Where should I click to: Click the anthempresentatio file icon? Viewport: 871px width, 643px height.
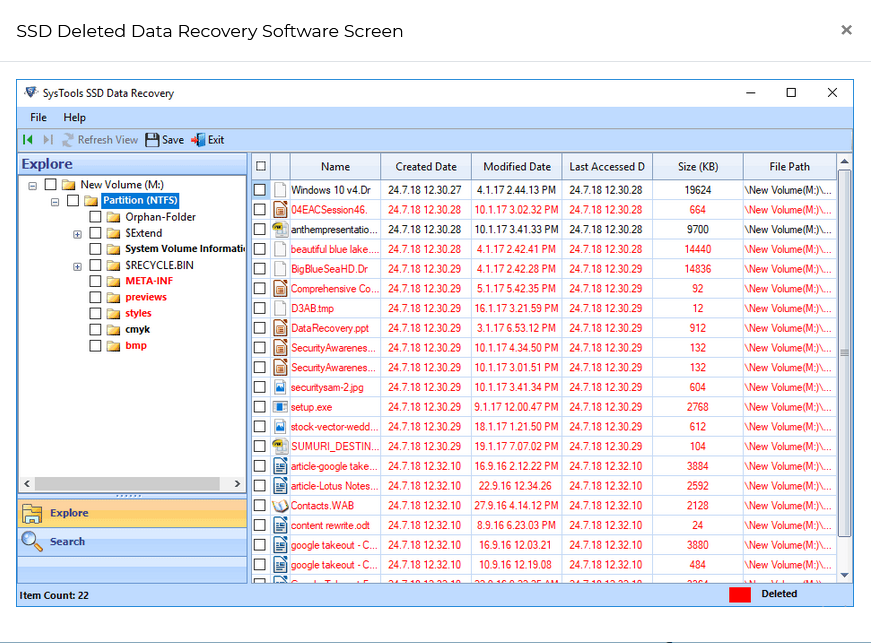point(281,229)
